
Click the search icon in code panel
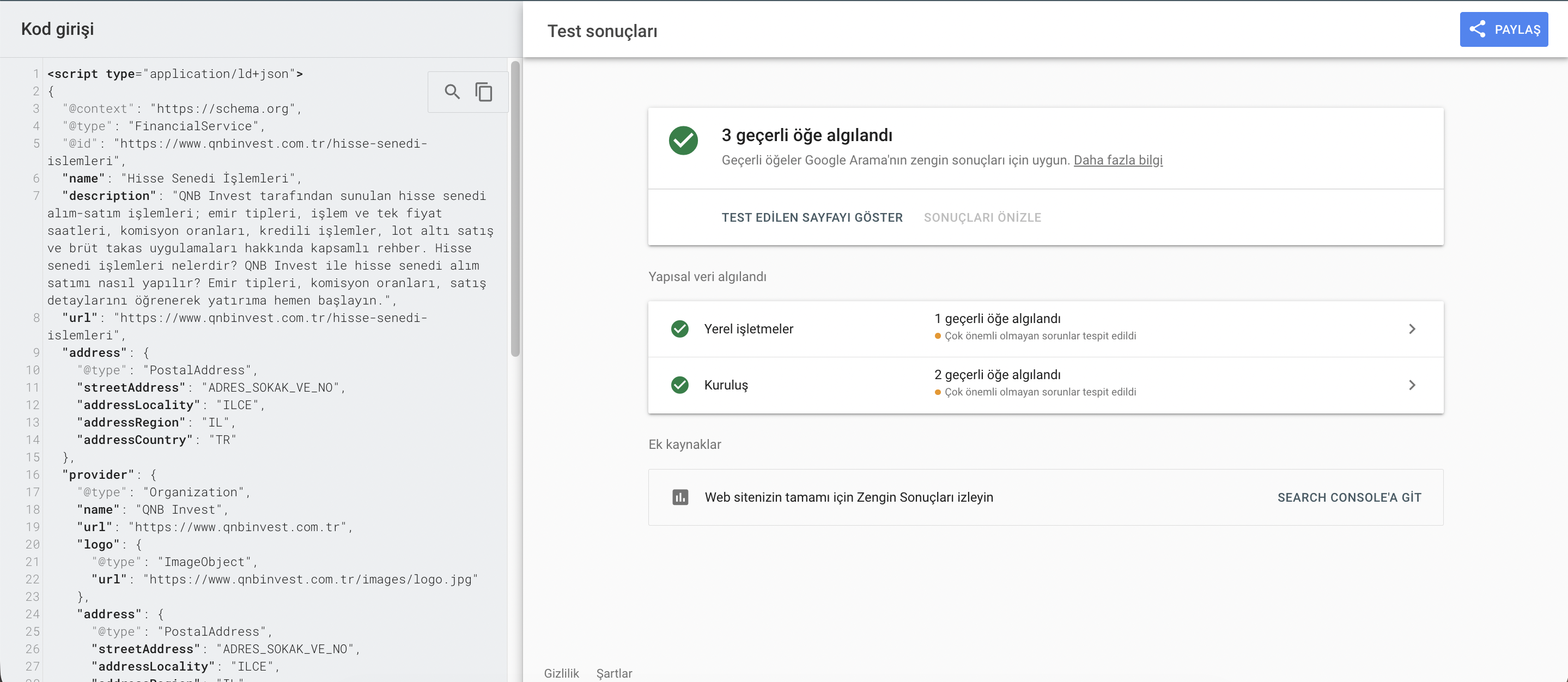452,92
